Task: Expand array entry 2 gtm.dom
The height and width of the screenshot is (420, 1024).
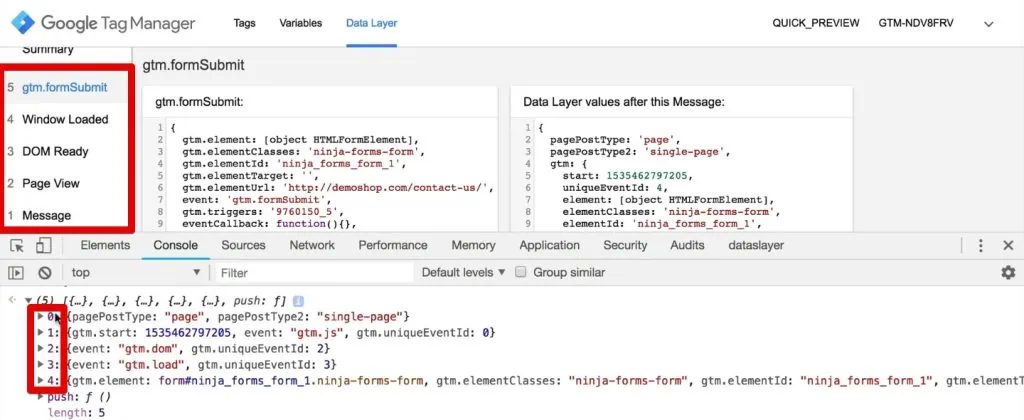Action: pyautogui.click(x=41, y=348)
